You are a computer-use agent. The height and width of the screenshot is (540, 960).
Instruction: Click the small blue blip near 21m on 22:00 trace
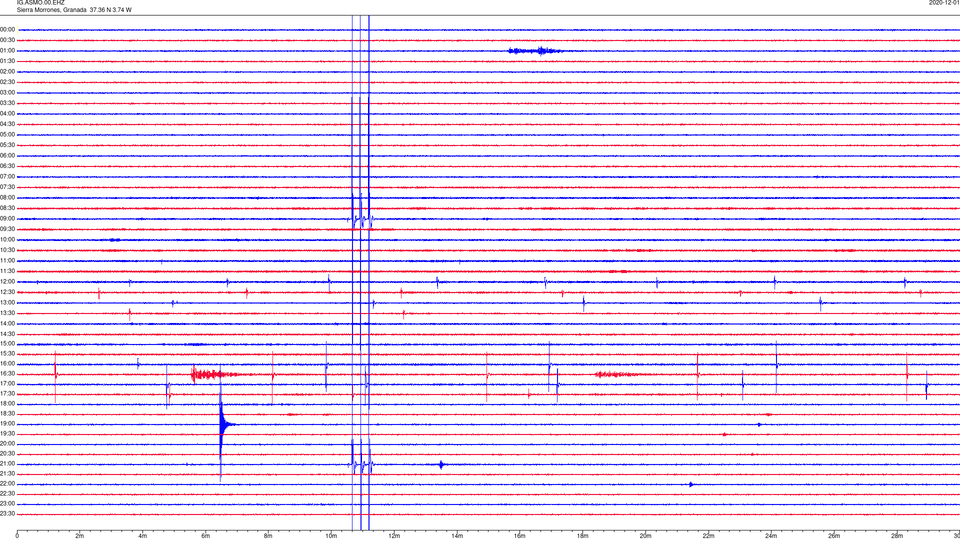point(691,484)
